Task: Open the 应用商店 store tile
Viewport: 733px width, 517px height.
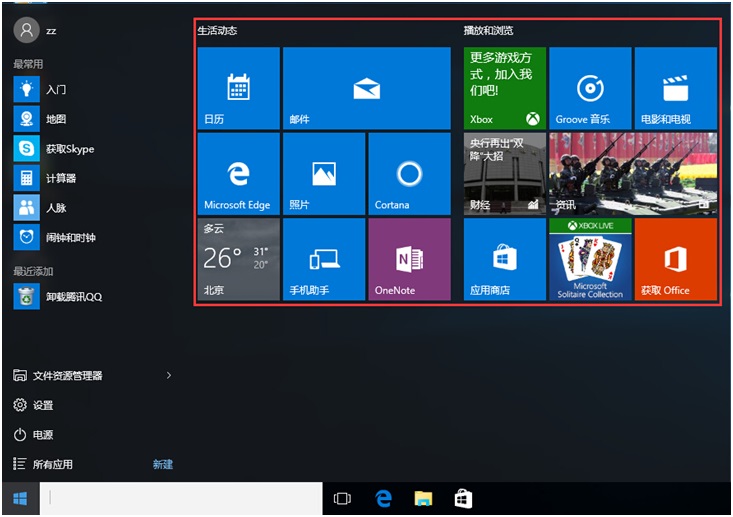Action: click(504, 260)
